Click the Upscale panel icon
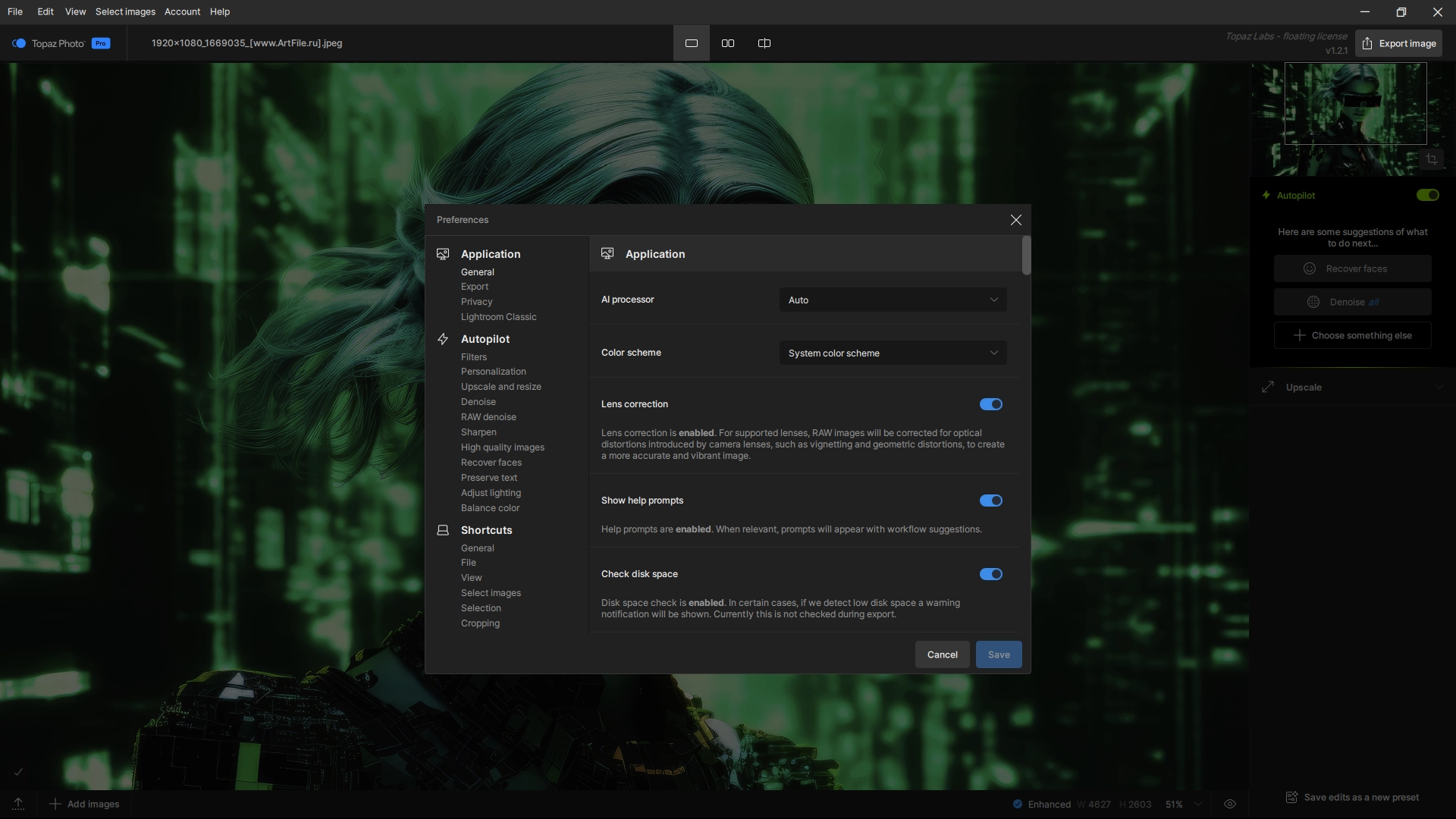The image size is (1456, 819). [x=1268, y=388]
